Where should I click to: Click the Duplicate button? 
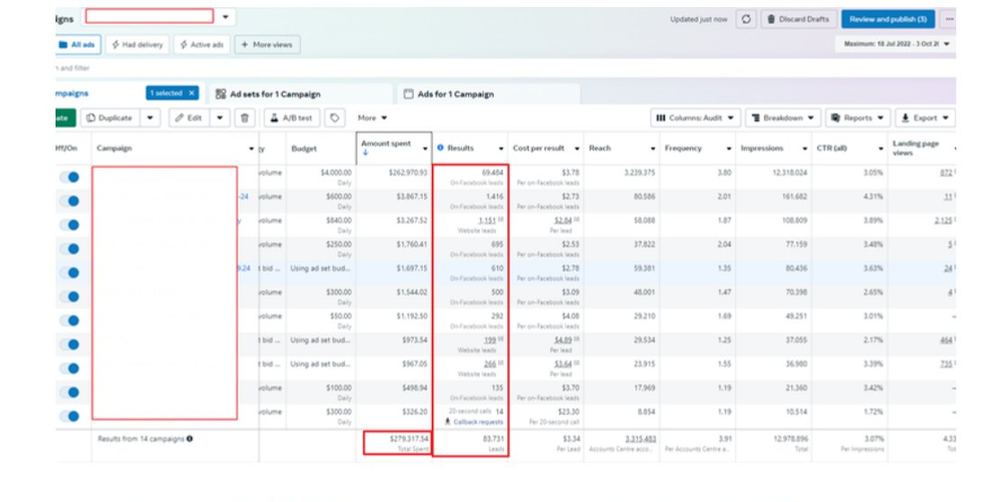pyautogui.click(x=110, y=118)
